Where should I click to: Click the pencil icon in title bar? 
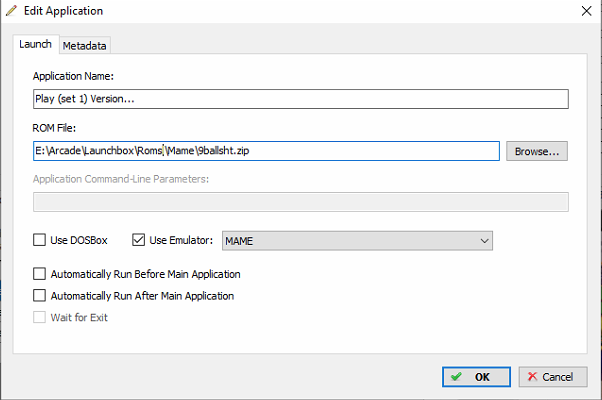click(x=12, y=11)
